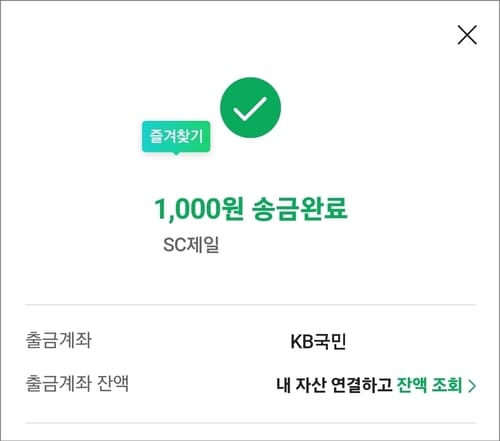Select the 출금계좌 잔액 label

coord(77,383)
